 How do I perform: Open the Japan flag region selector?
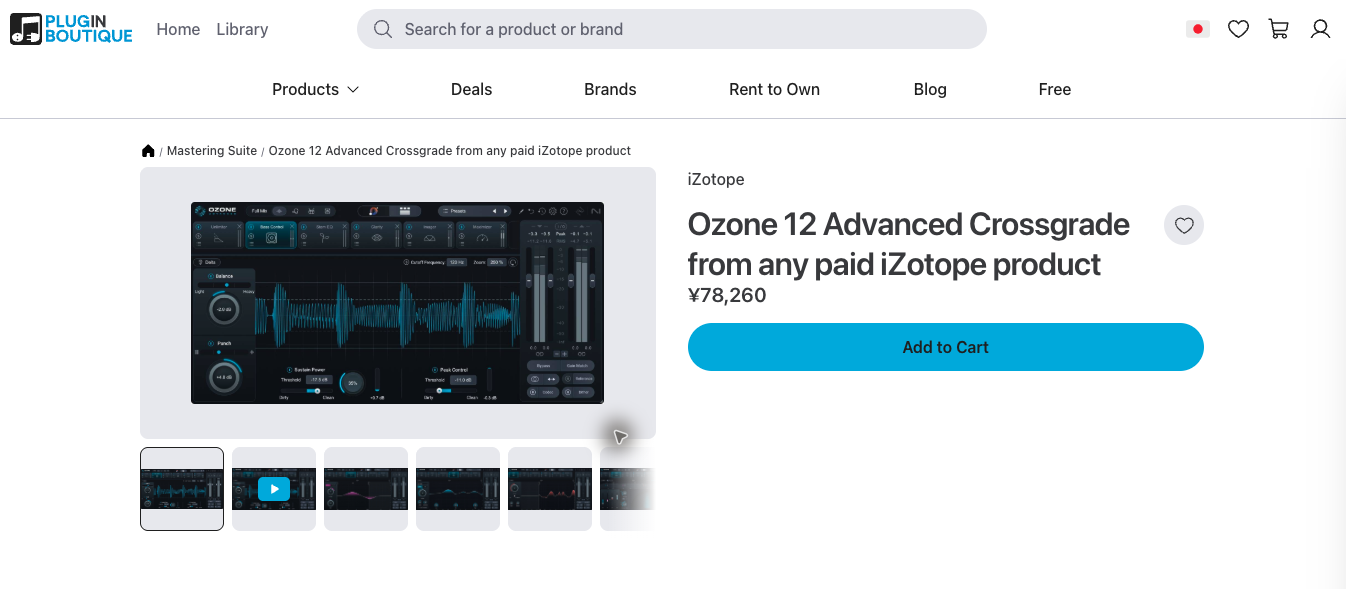(x=1197, y=29)
